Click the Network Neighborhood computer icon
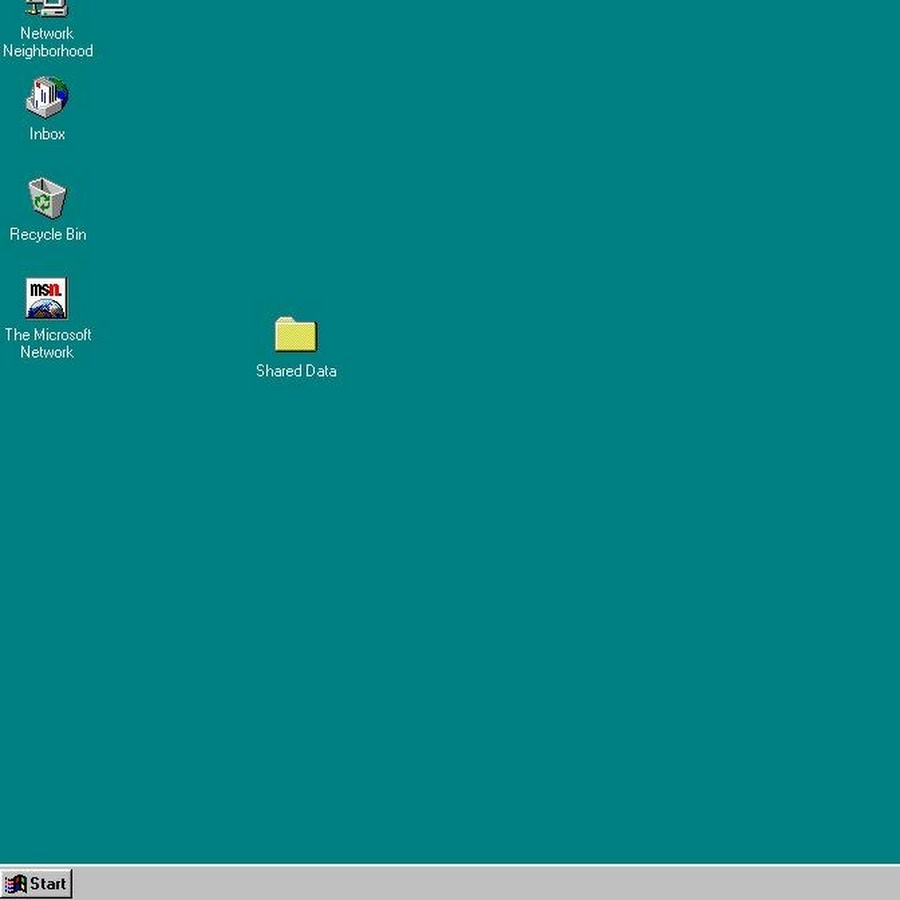Viewport: 900px width, 900px height. tap(46, 8)
